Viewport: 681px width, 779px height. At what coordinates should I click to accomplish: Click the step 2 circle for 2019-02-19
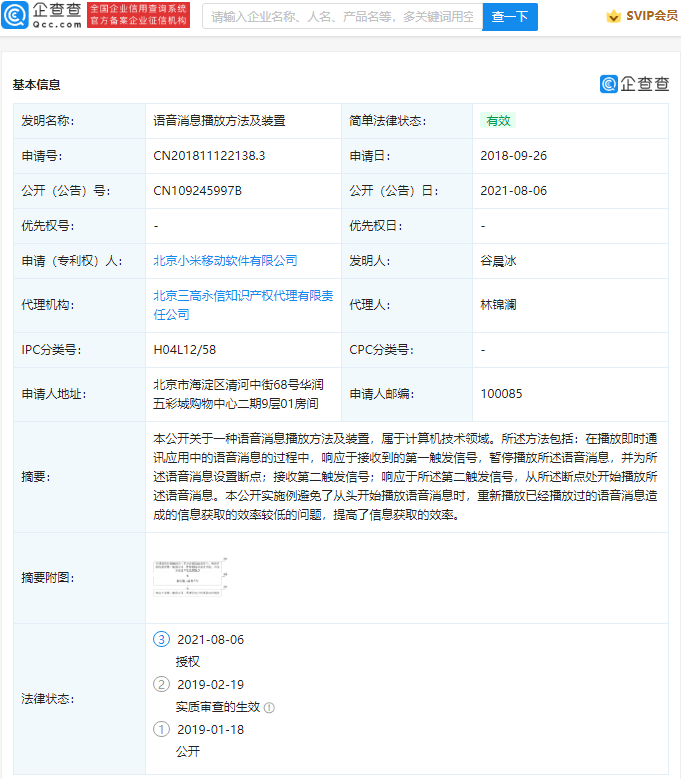(161, 684)
